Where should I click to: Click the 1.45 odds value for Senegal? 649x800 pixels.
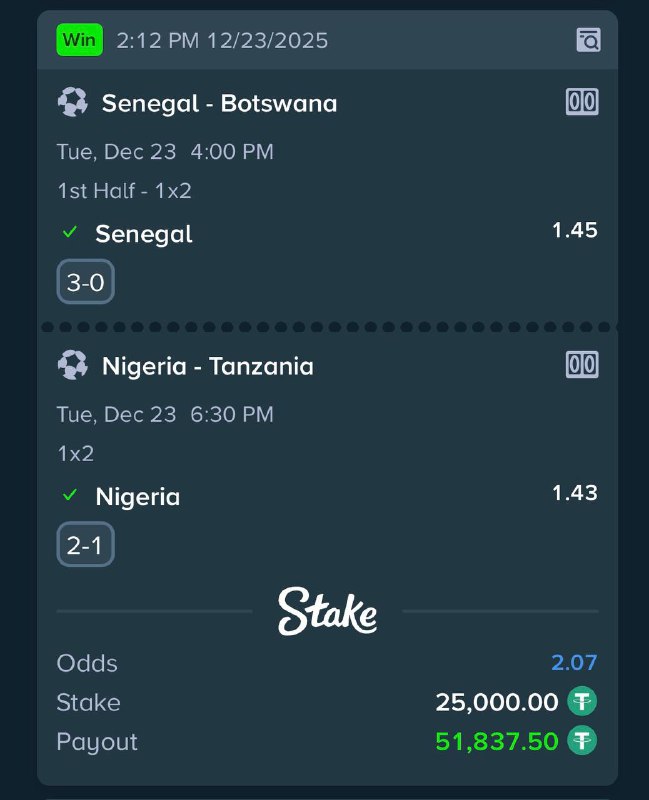[574, 230]
